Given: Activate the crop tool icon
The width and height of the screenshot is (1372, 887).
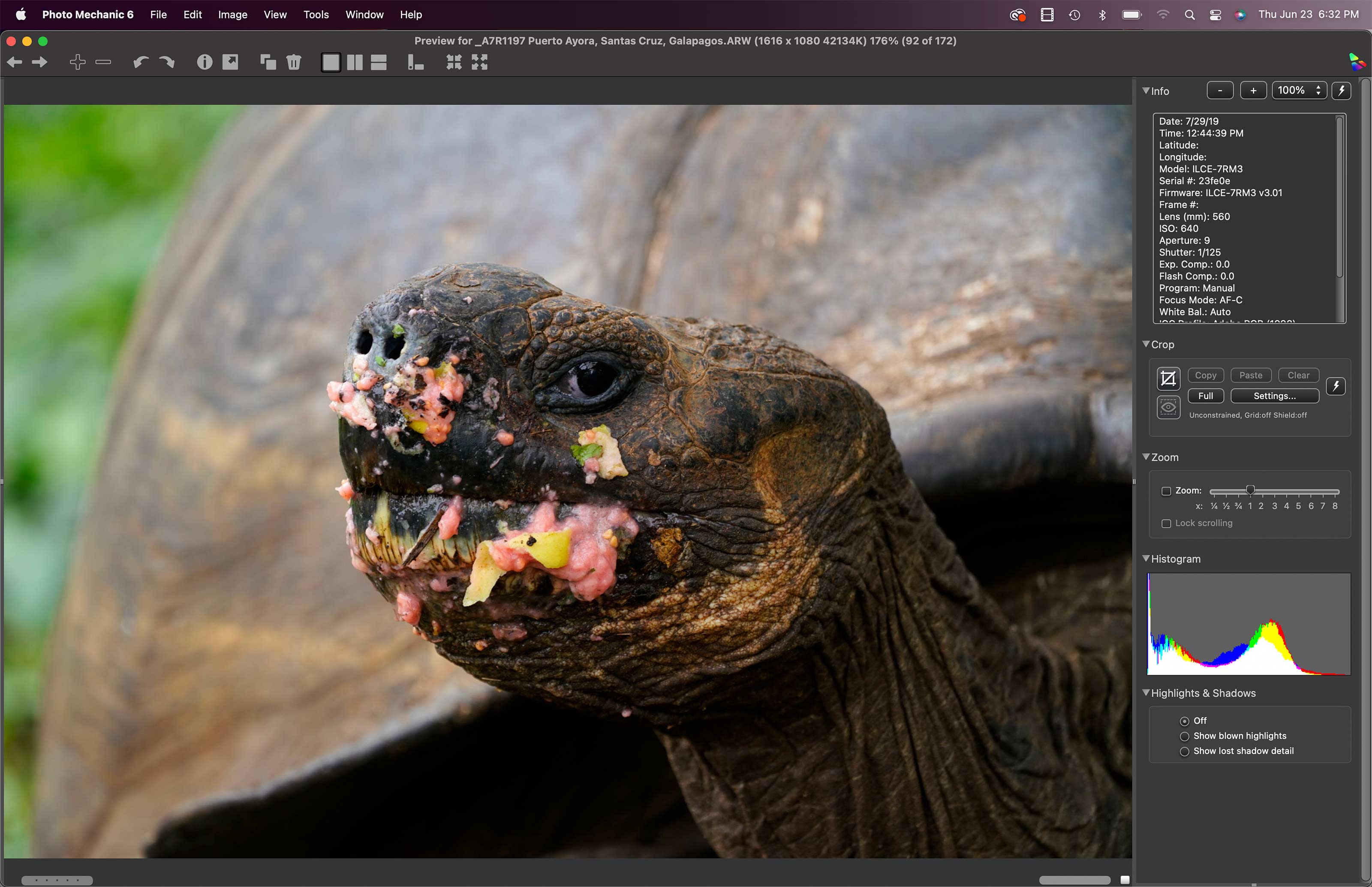Looking at the screenshot, I should 1168,379.
